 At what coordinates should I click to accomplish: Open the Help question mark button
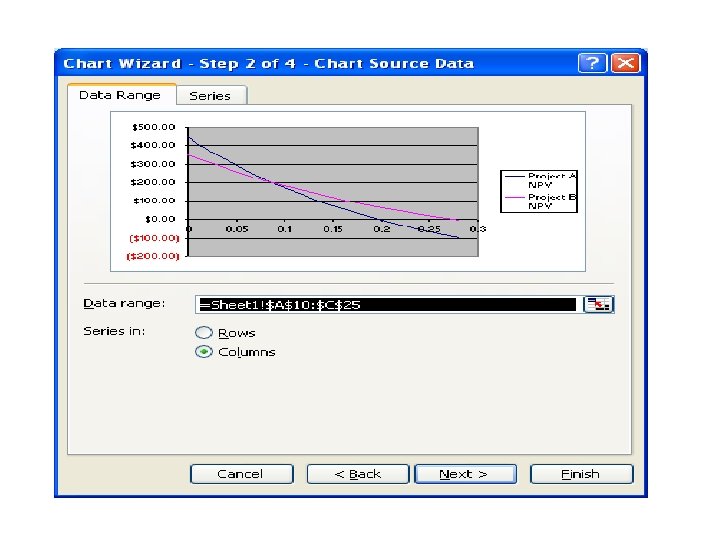(x=592, y=63)
